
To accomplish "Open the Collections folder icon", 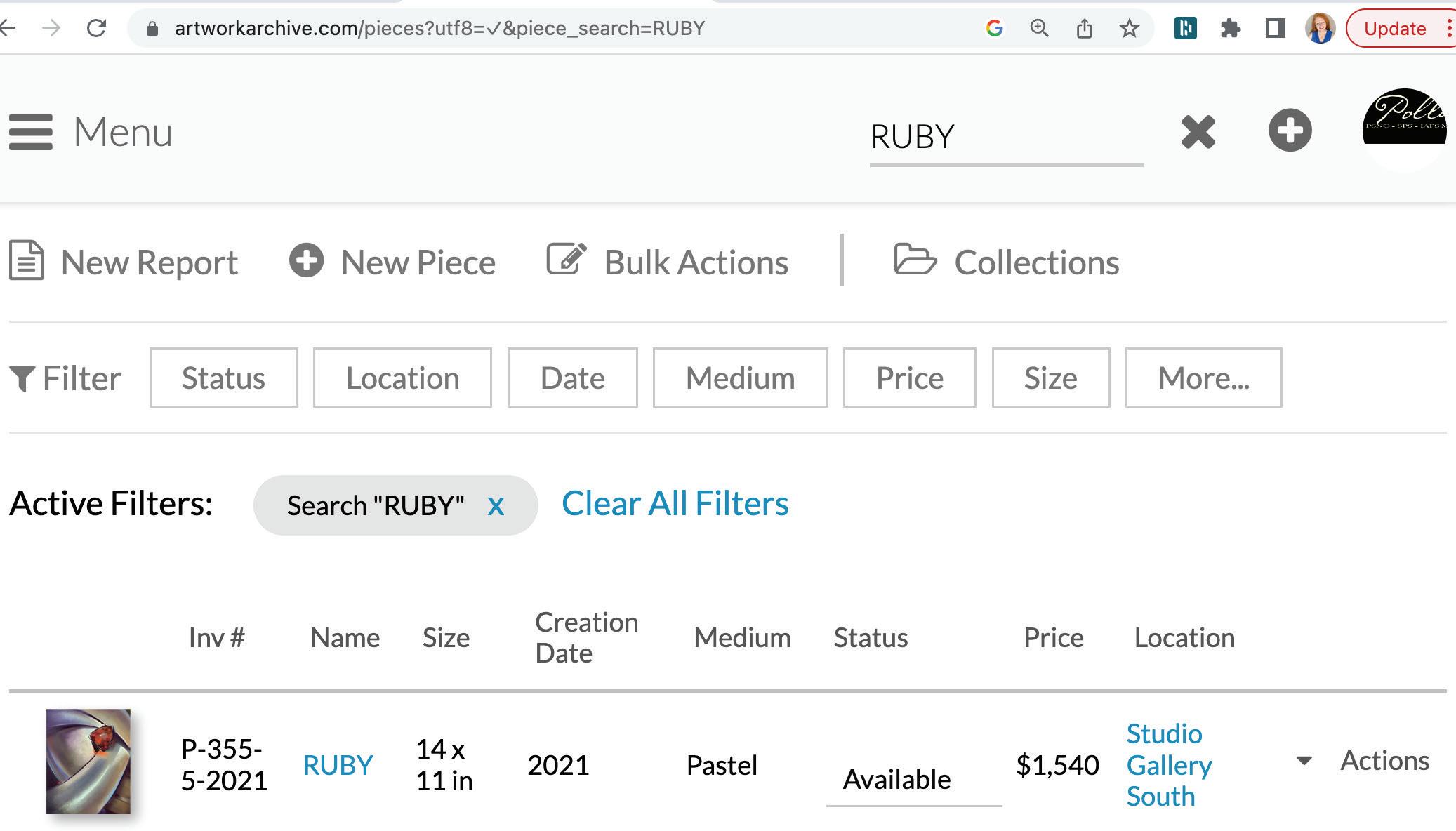I will 914,260.
